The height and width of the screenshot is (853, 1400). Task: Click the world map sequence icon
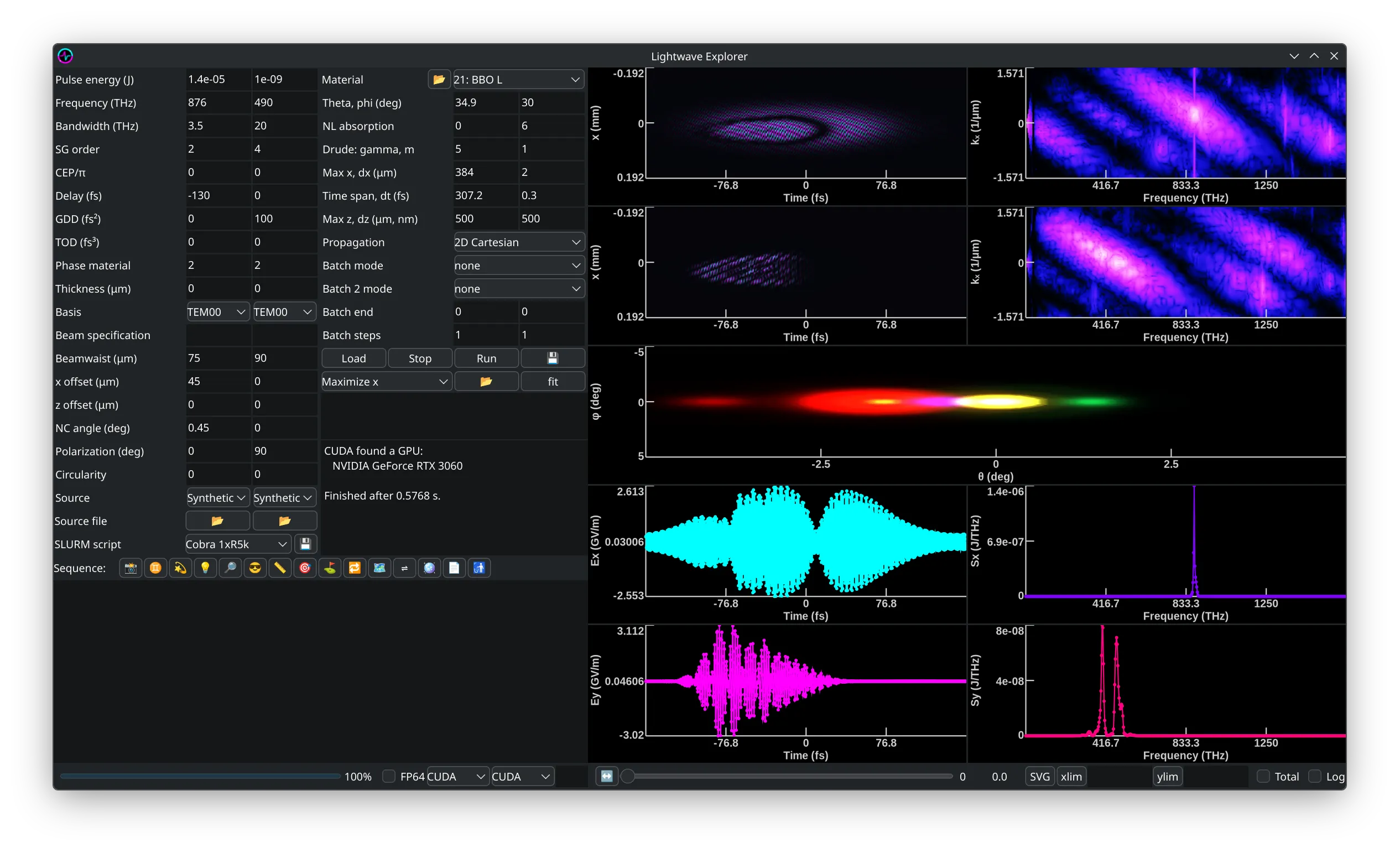coord(379,568)
